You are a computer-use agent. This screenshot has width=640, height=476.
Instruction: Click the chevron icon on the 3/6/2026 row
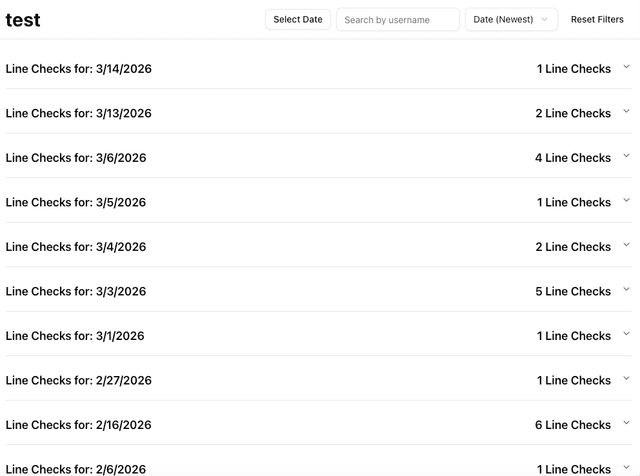[626, 156]
